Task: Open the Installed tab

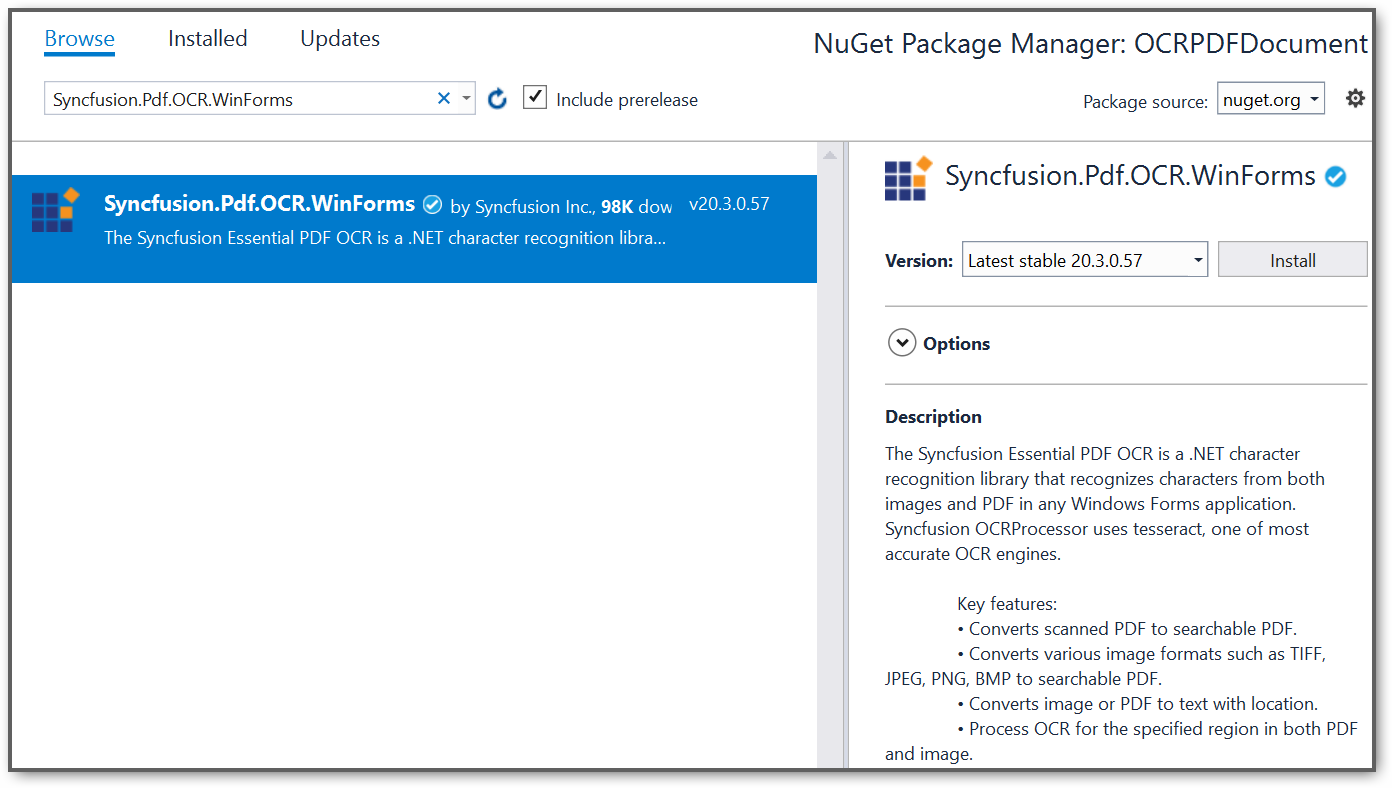Action: coord(207,39)
